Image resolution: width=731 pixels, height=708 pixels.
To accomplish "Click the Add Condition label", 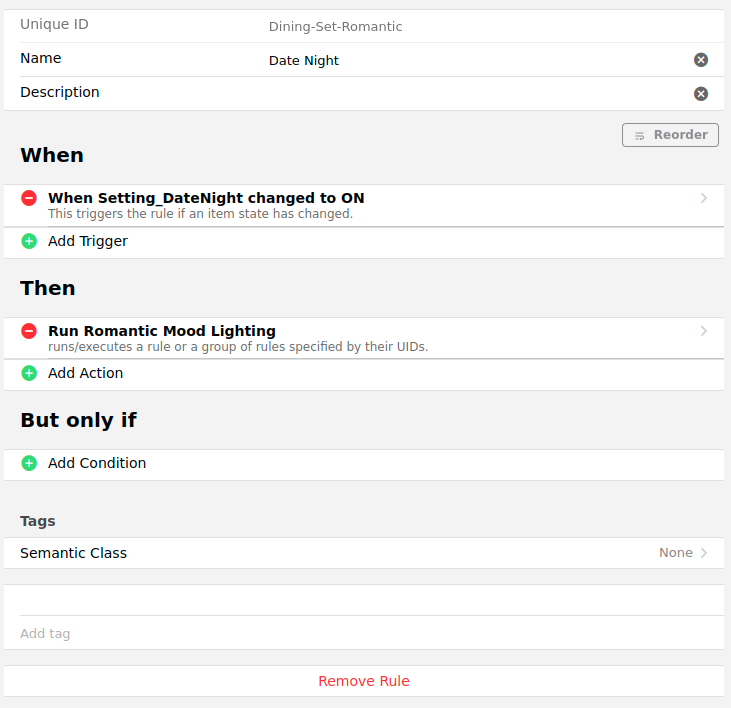I will (97, 463).
